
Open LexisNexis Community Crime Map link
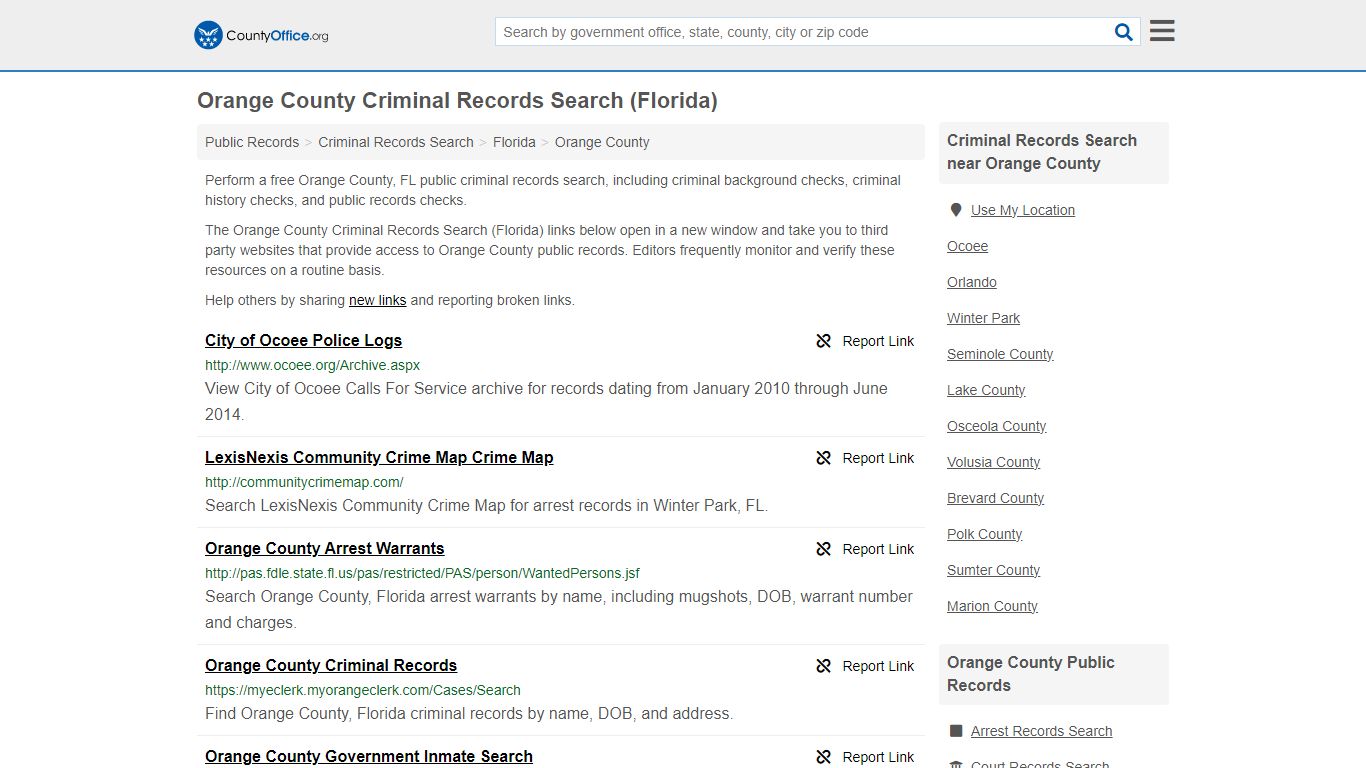click(379, 457)
